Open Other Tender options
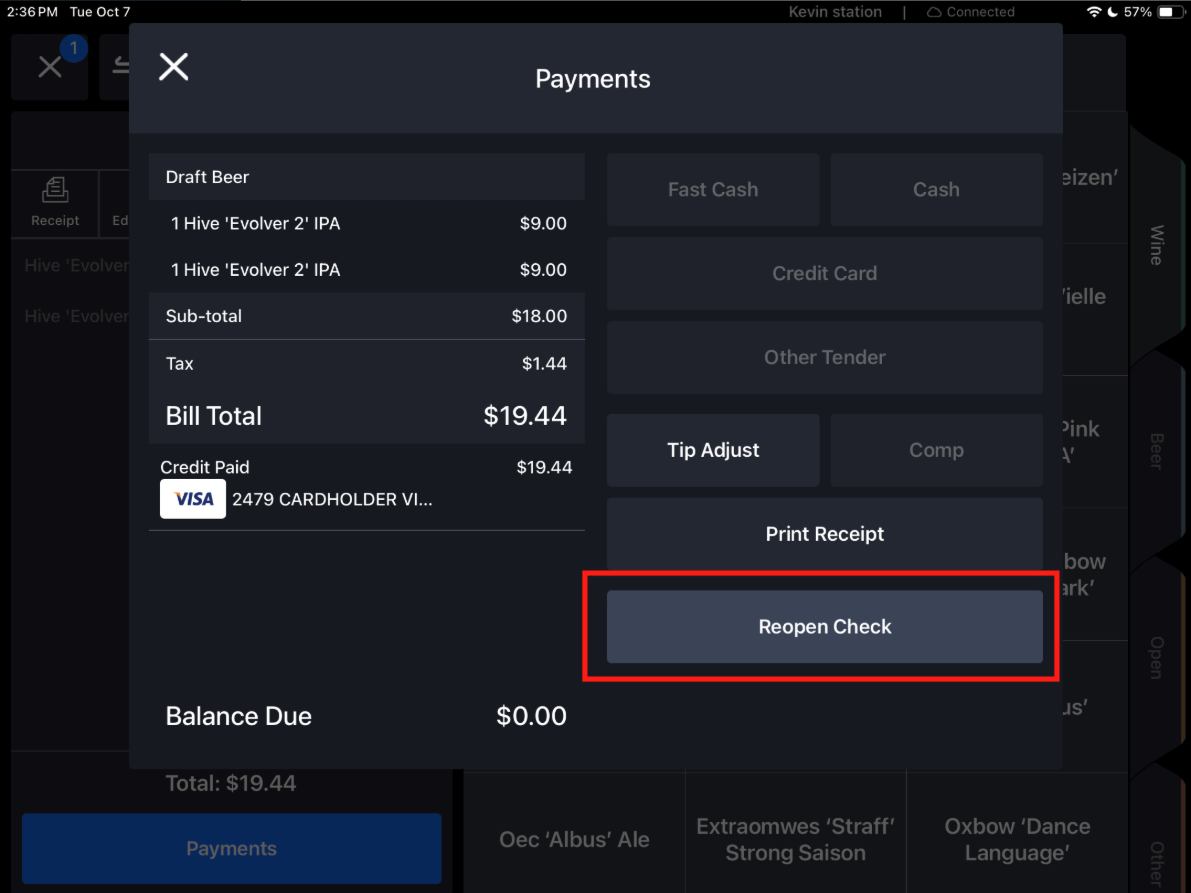This screenshot has width=1191, height=893. pyautogui.click(x=824, y=357)
